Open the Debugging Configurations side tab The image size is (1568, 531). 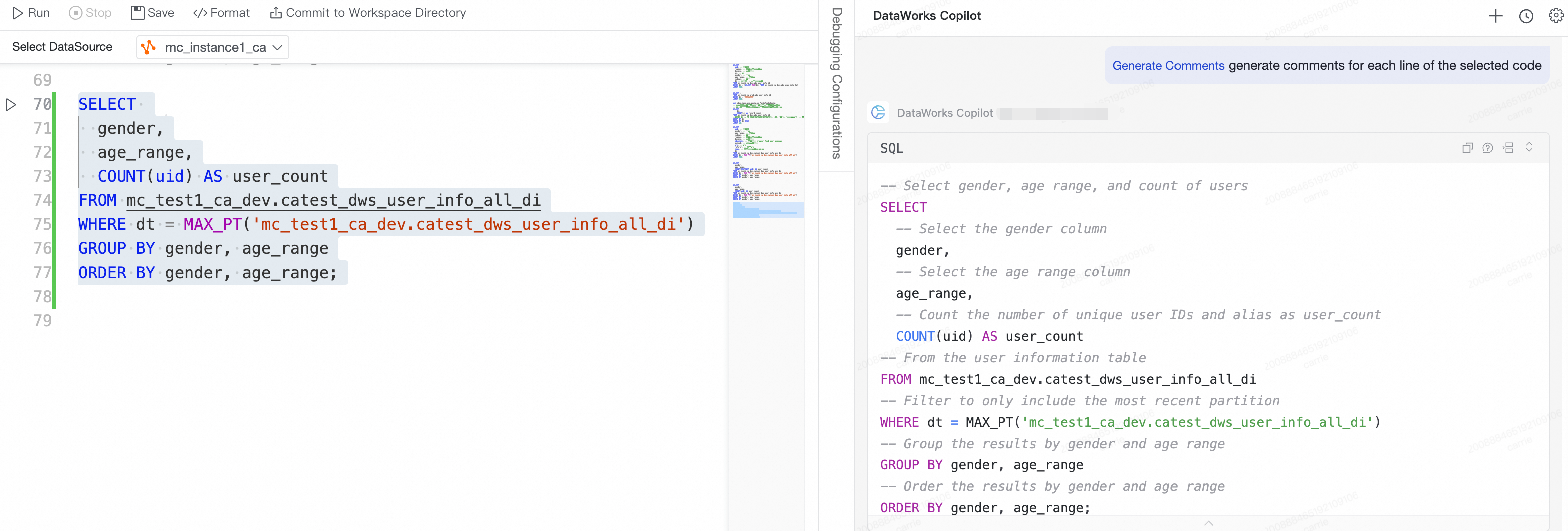(837, 84)
